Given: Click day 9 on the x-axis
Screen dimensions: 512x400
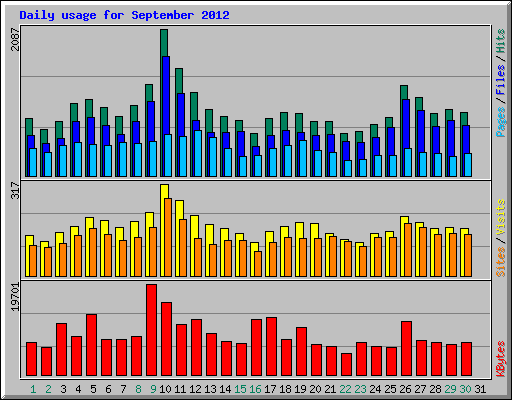Looking at the screenshot, I should [x=153, y=389].
